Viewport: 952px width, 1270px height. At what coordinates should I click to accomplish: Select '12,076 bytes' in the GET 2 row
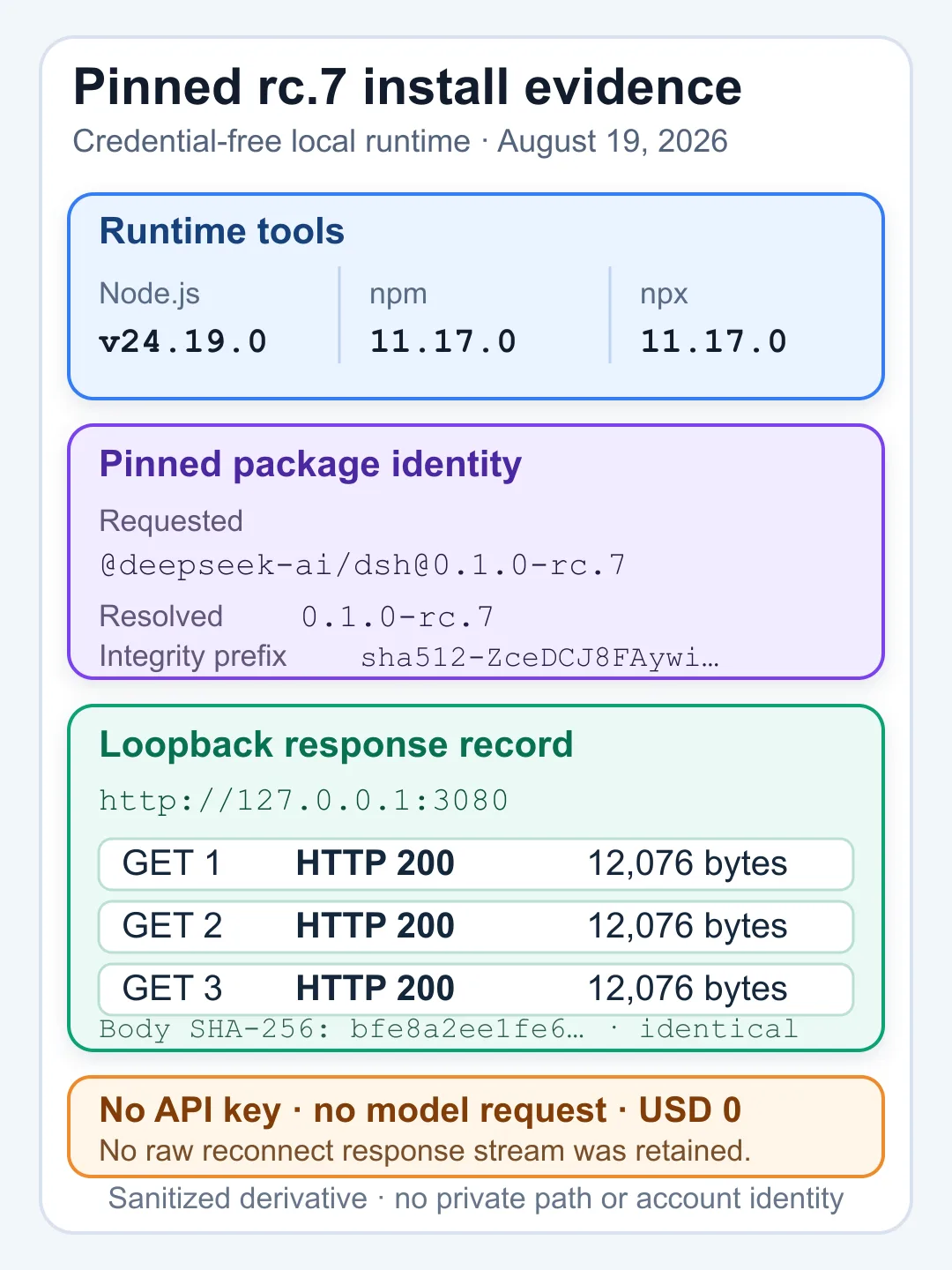[688, 927]
